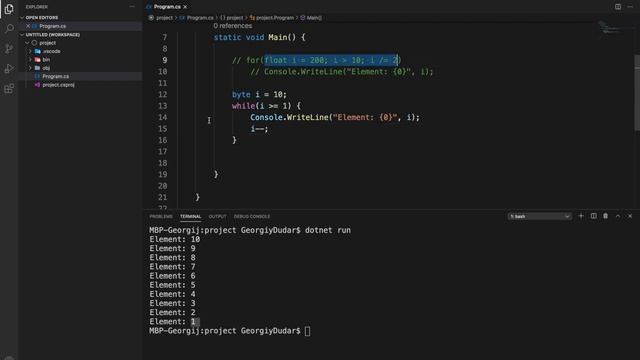This screenshot has width=640, height=360.
Task: Click the uncommented Console.WriteLine on line 14
Action: (x=335, y=118)
